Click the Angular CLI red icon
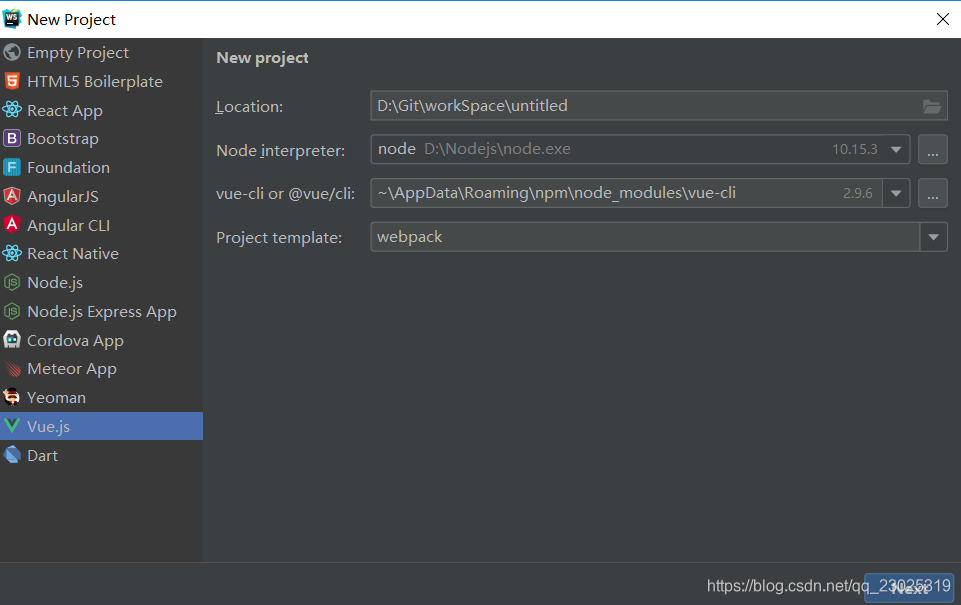Image resolution: width=961 pixels, height=605 pixels. (x=12, y=224)
